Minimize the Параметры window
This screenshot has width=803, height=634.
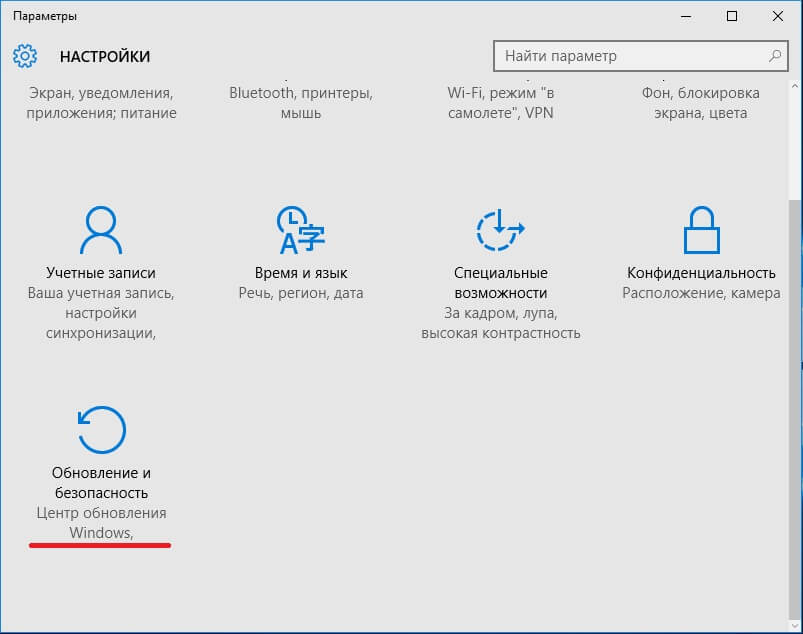coord(686,16)
